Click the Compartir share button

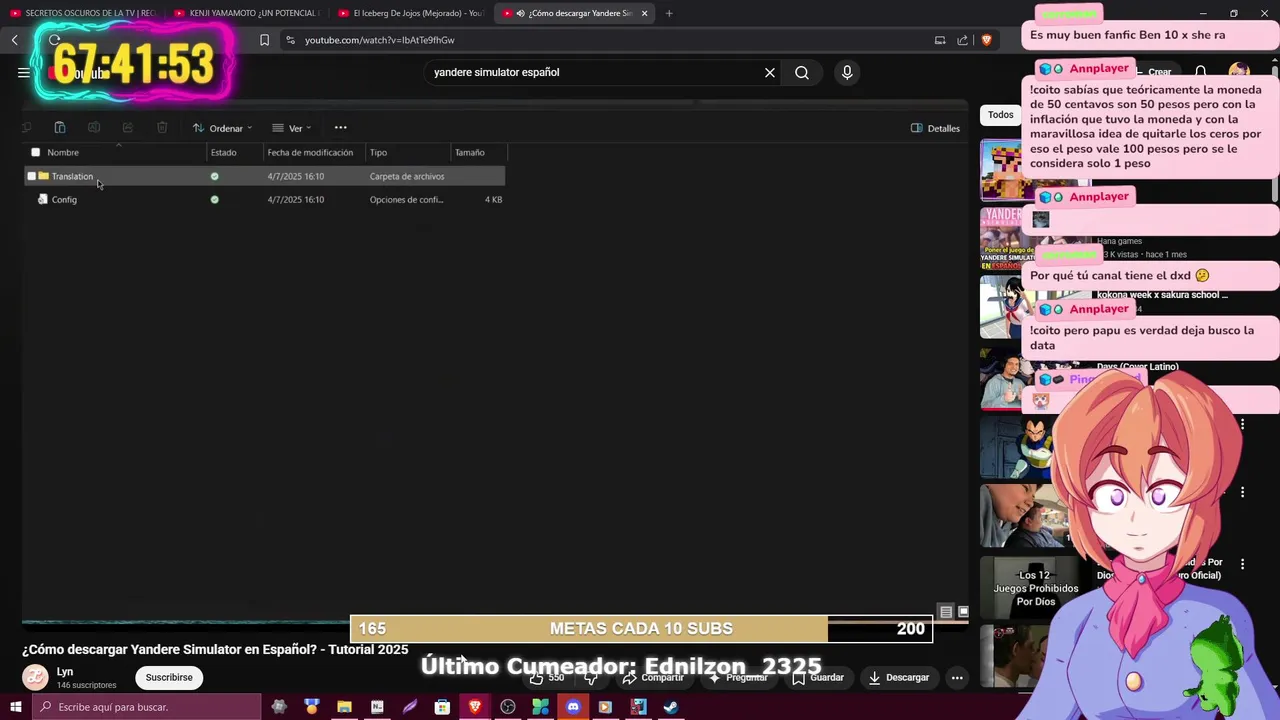(653, 678)
